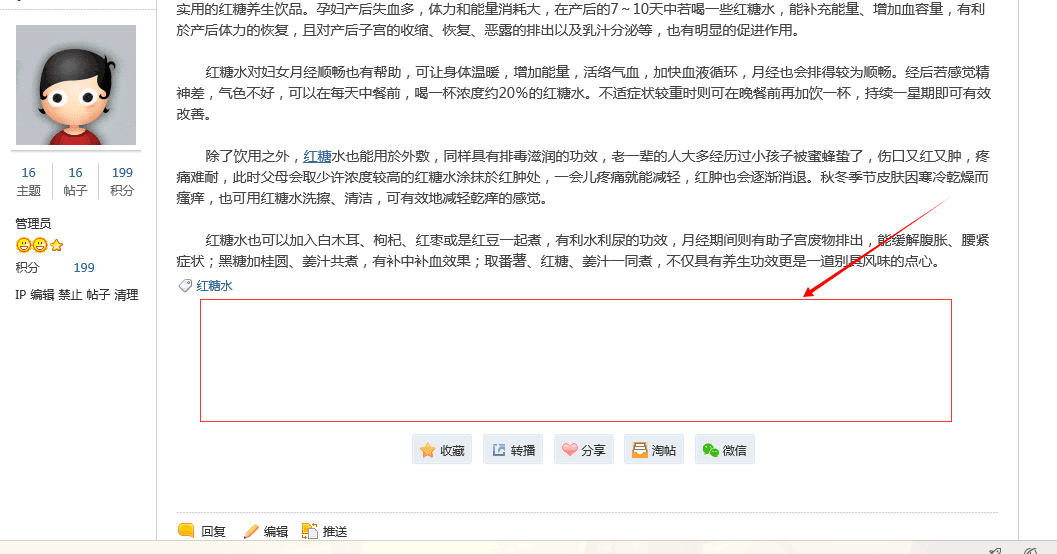1057x554 pixels.
Task: Click the 编辑 edit post link
Action: pyautogui.click(x=276, y=531)
